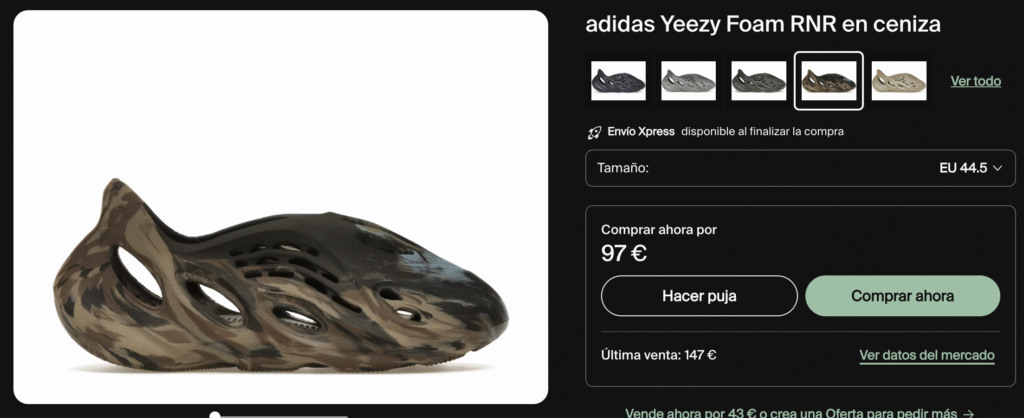Select the beige sand Foam RNR thumbnail
Screen dimensions: 1024x418
click(899, 80)
